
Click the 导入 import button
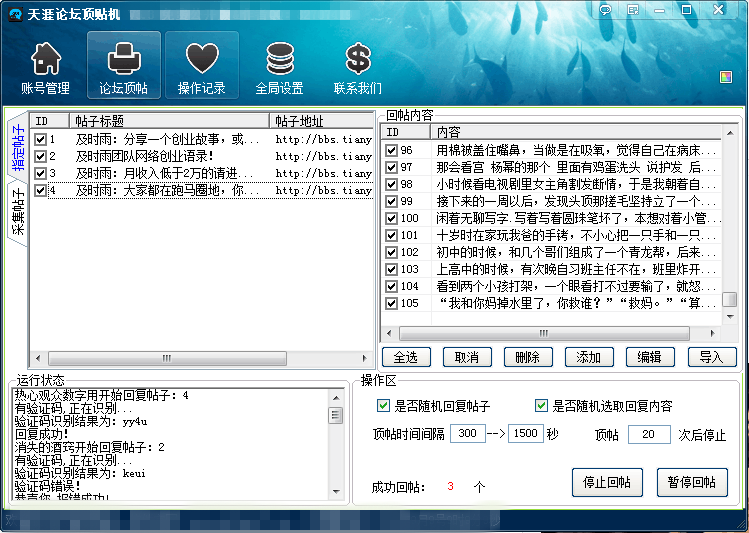711,357
